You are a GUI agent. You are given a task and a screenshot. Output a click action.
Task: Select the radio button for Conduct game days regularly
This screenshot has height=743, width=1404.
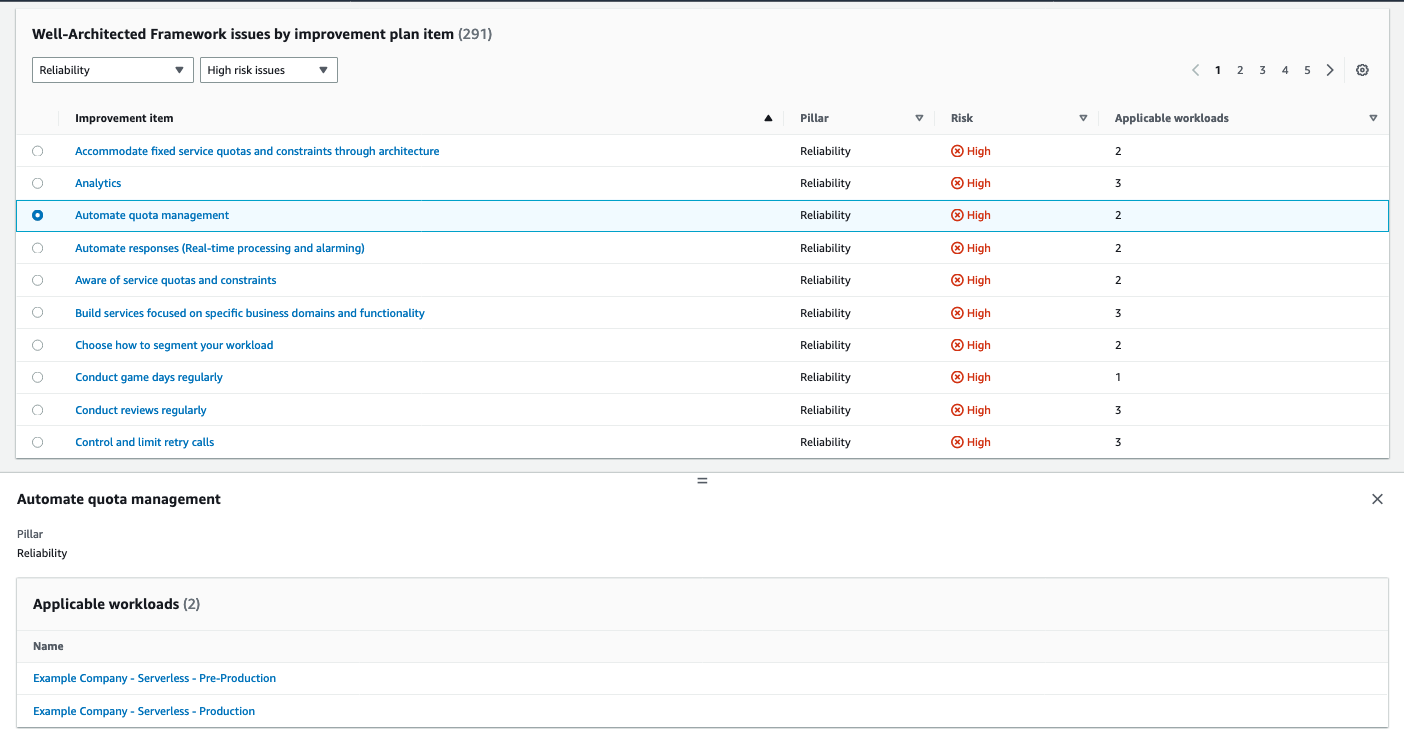tap(37, 377)
